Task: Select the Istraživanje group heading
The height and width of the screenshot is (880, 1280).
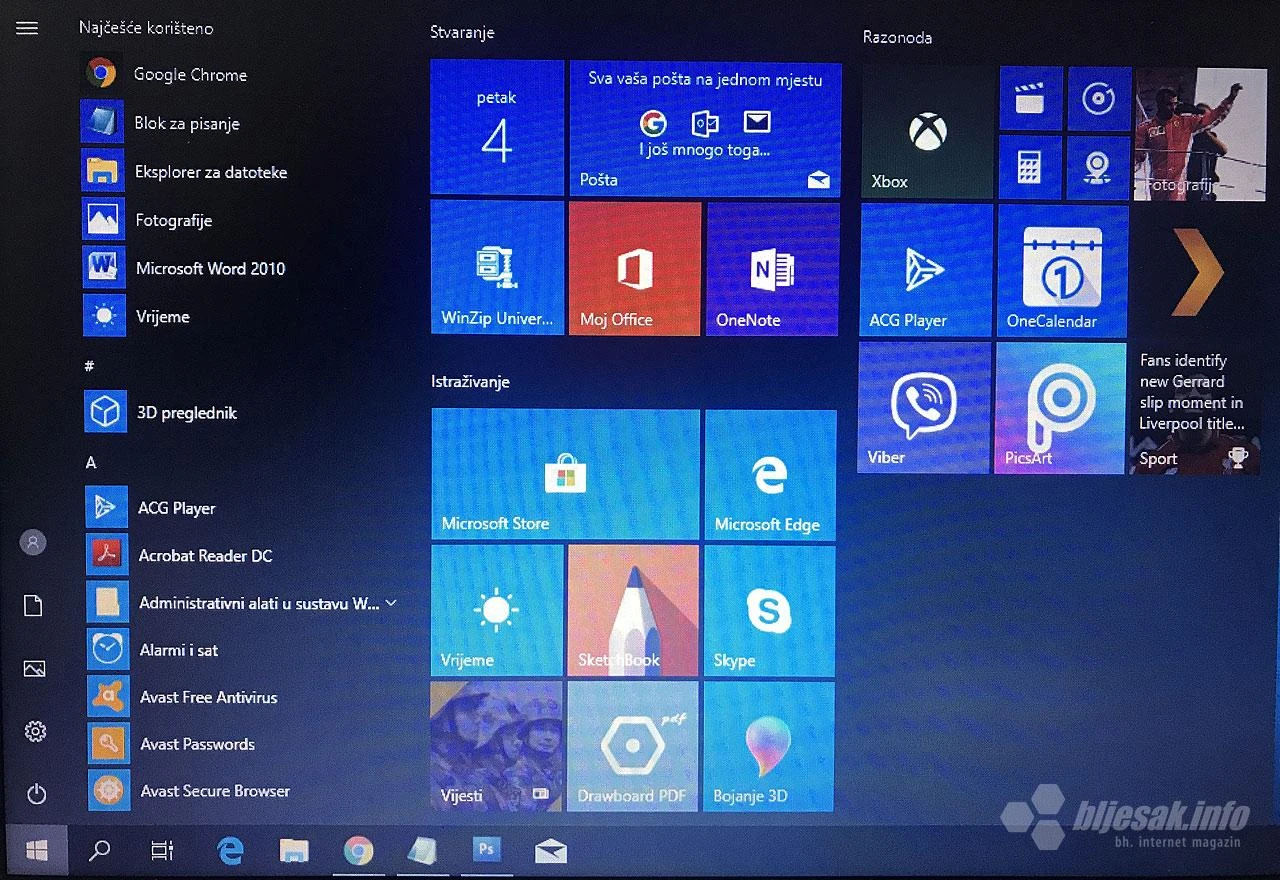Action: 471,382
